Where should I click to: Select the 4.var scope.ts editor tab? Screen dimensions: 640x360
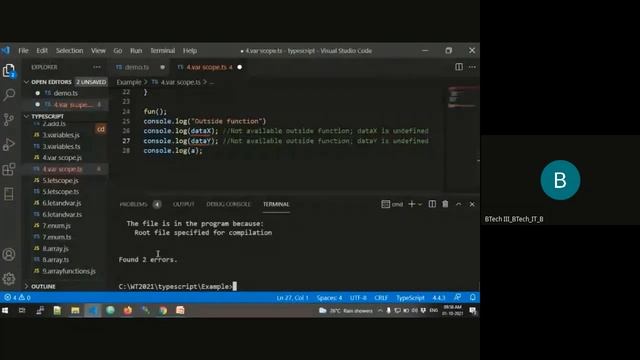(x=209, y=67)
